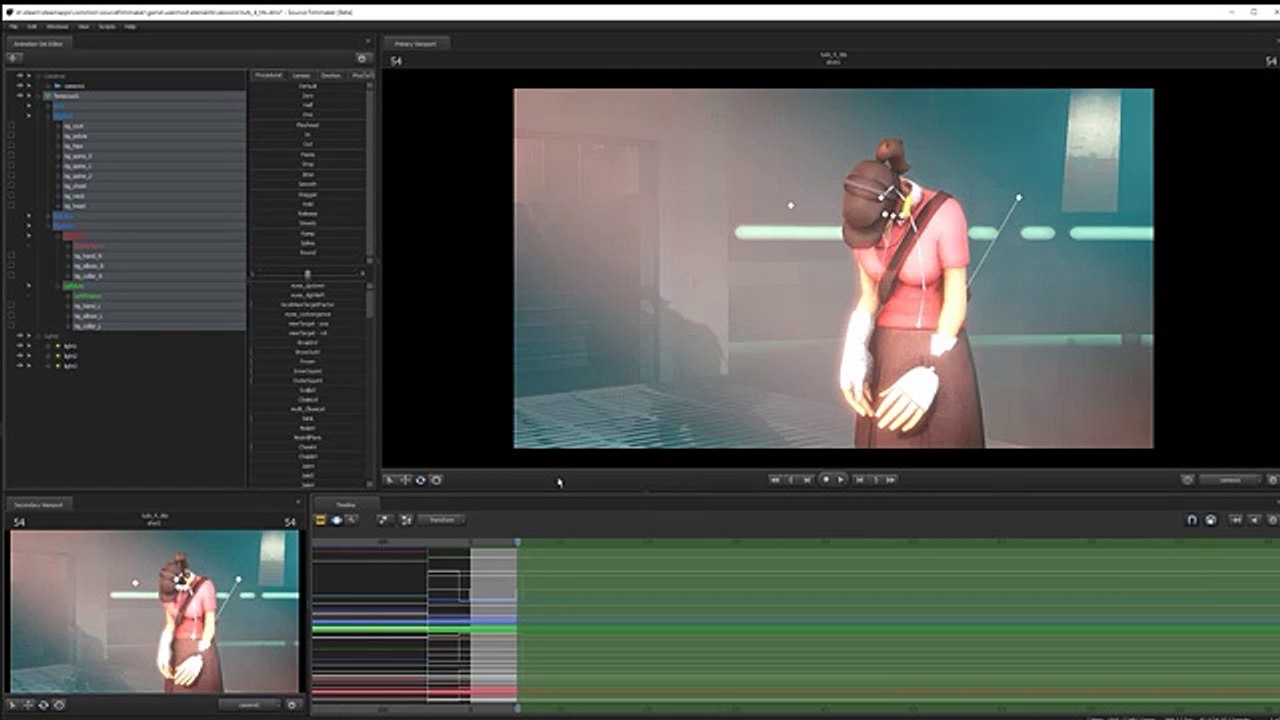This screenshot has height=720, width=1280.
Task: Click the skip-back icon at timeline right
Action: (x=1237, y=520)
